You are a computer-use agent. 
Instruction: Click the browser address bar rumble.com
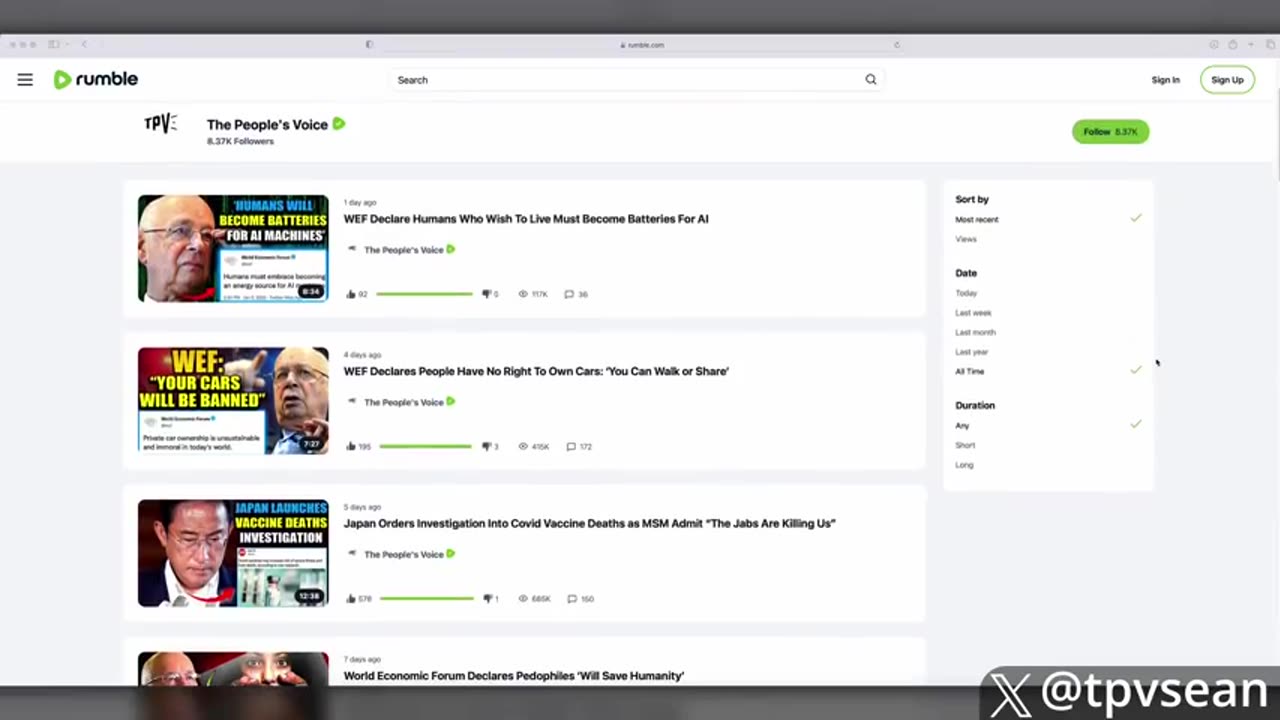click(x=640, y=44)
